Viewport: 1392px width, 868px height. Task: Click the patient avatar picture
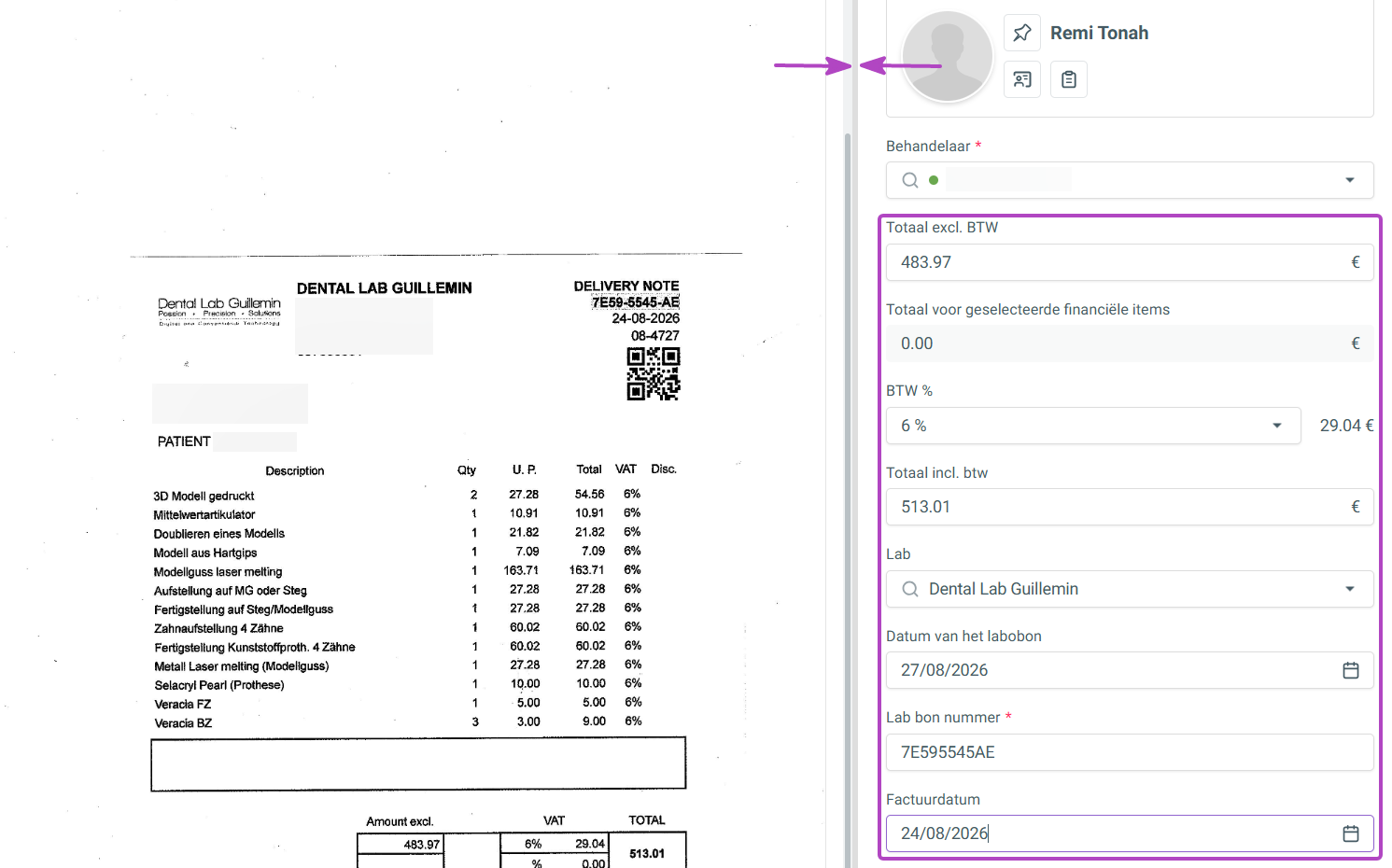[x=947, y=56]
